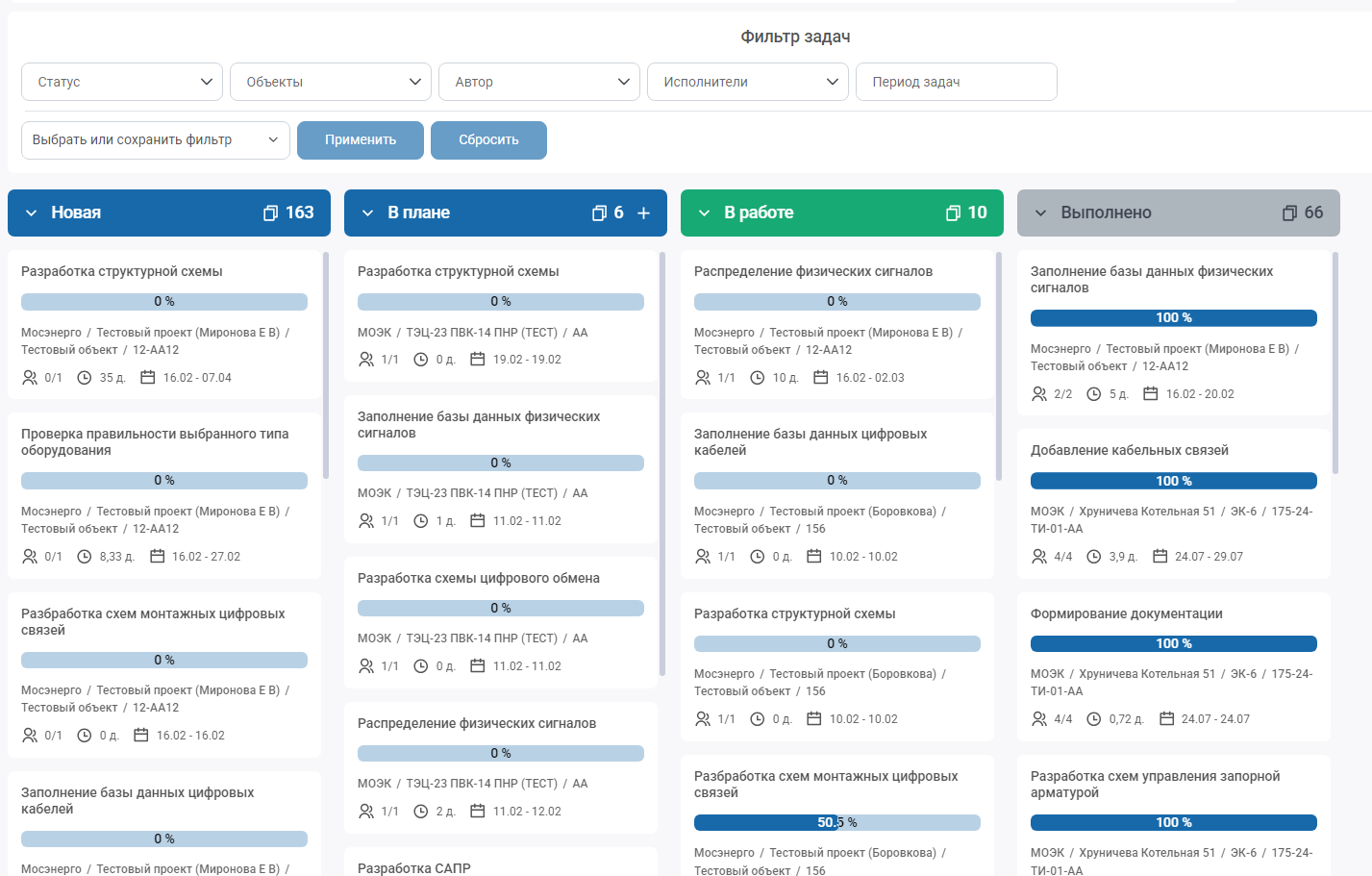Collapse the В работе column chevron

704,213
